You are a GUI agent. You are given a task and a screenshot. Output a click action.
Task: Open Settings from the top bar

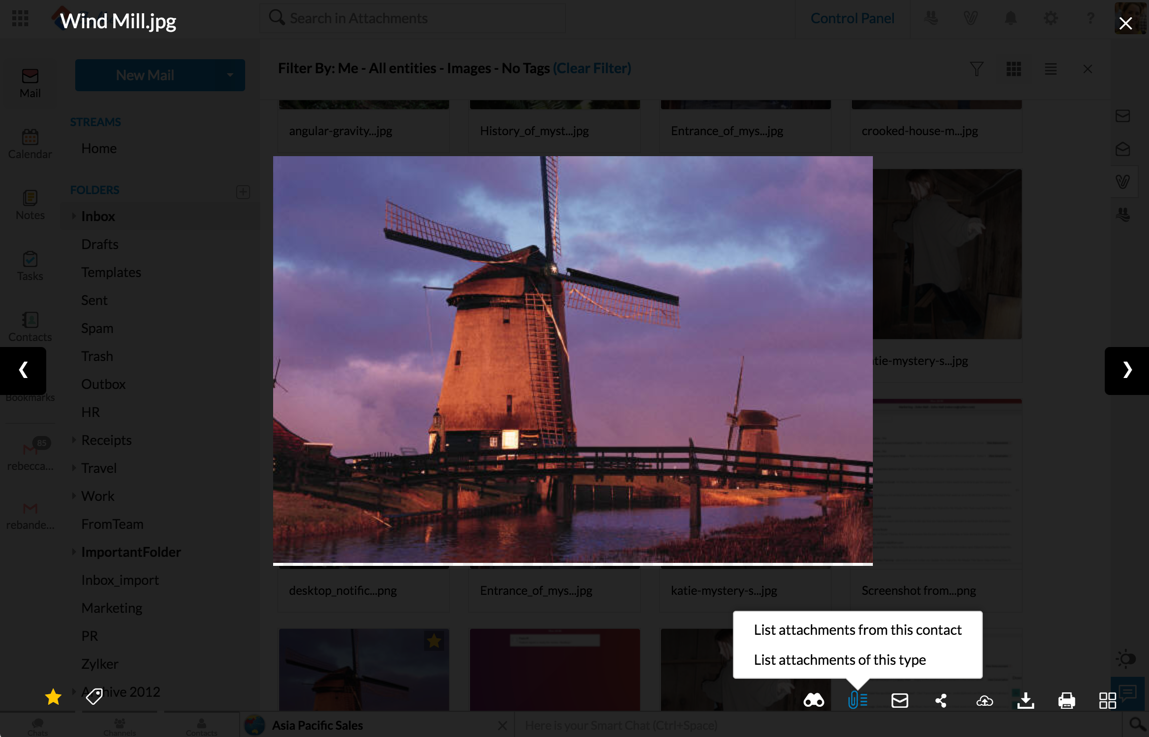1050,17
